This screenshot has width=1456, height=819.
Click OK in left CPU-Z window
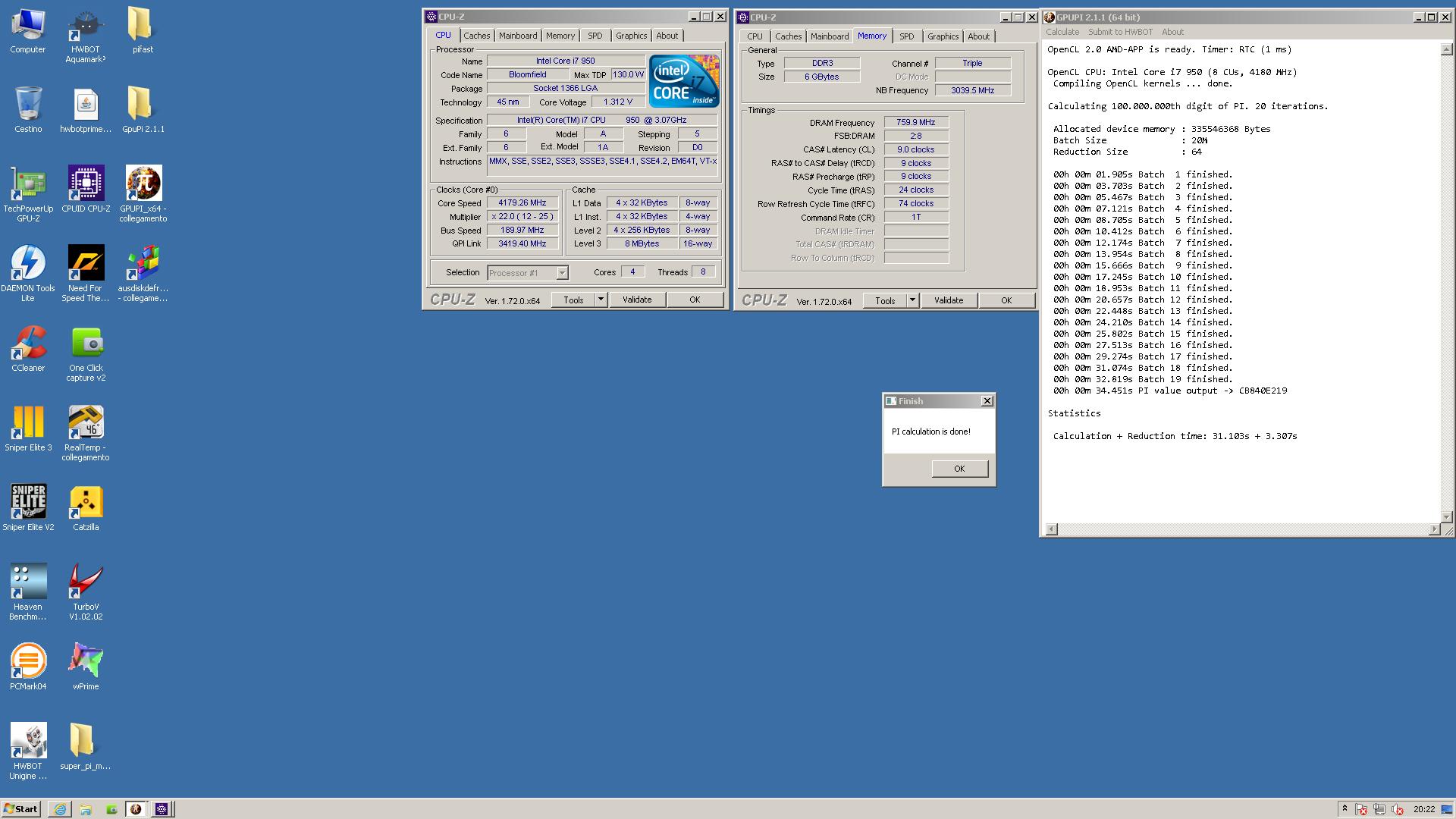click(695, 300)
